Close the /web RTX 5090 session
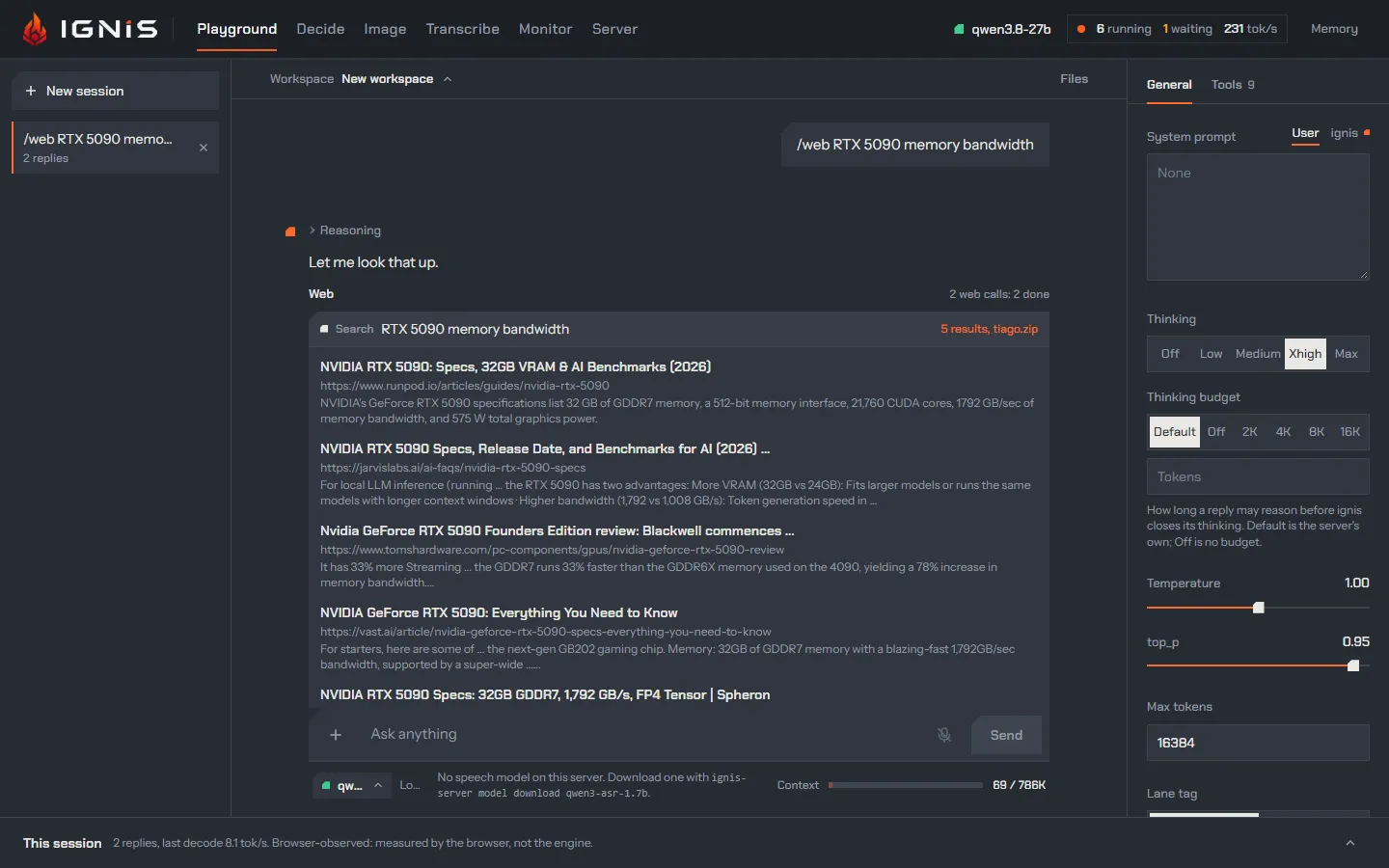This screenshot has width=1389, height=868. coord(204,148)
